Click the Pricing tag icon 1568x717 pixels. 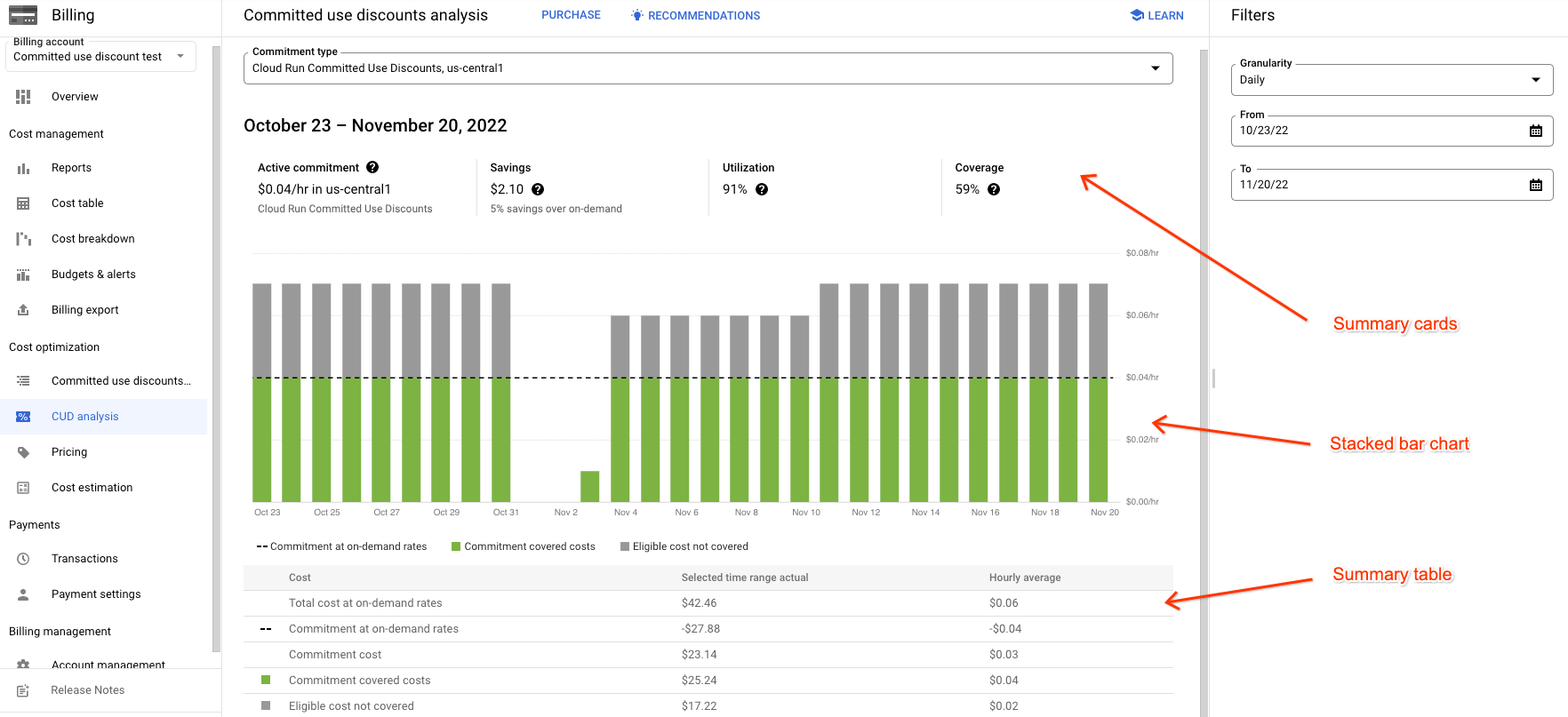coord(23,452)
